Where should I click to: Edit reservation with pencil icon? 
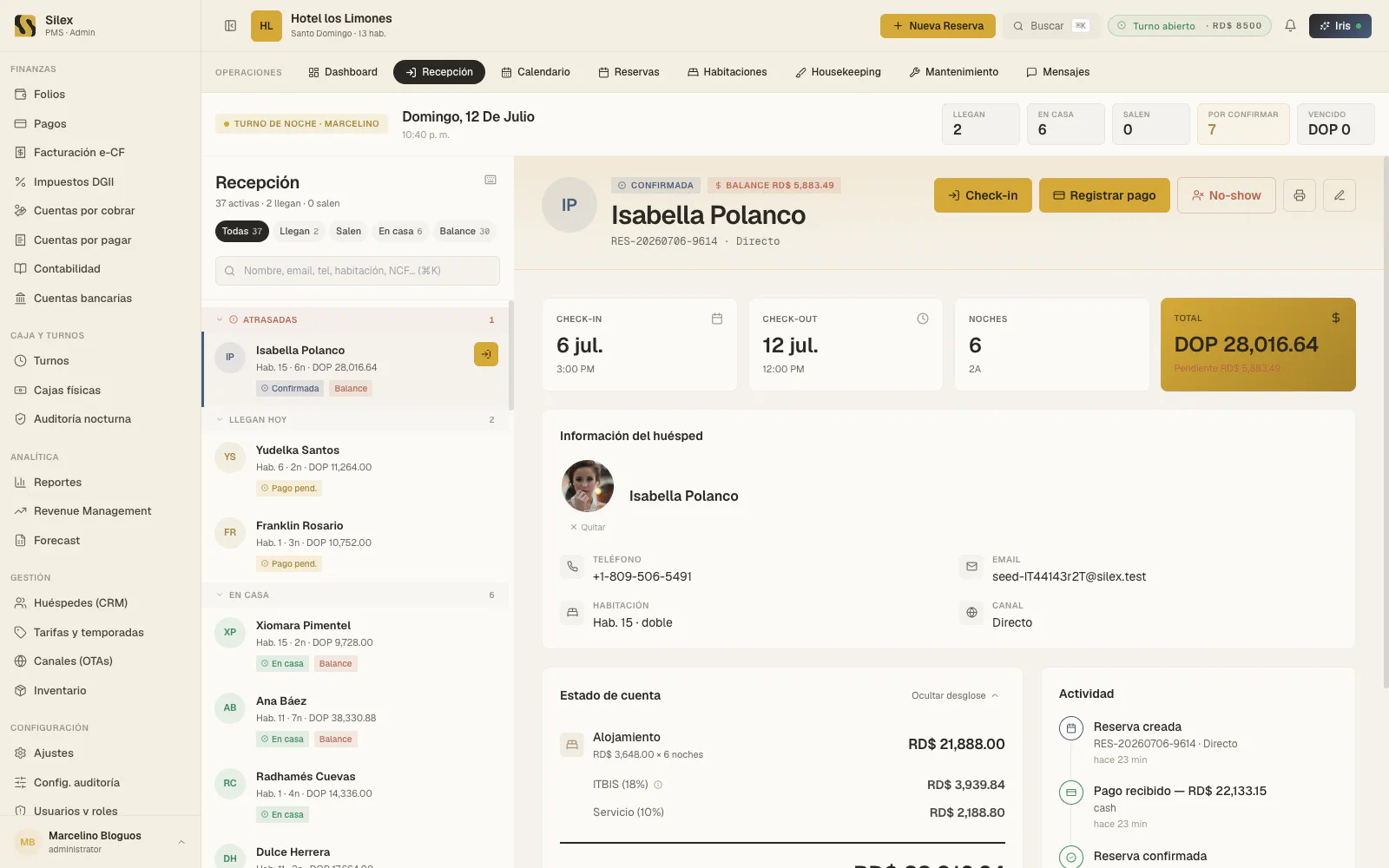tap(1340, 195)
